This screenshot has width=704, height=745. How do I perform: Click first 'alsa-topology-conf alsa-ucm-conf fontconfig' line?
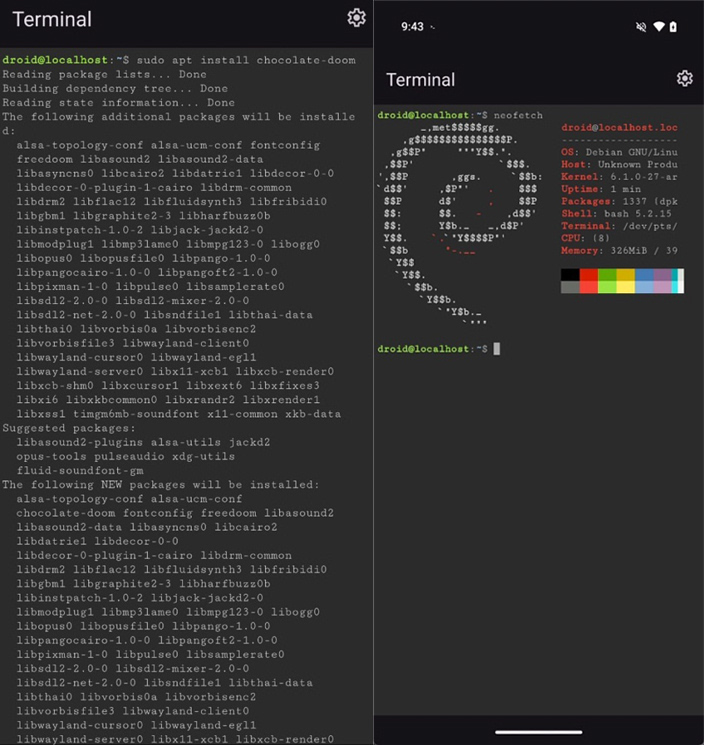pos(168,145)
